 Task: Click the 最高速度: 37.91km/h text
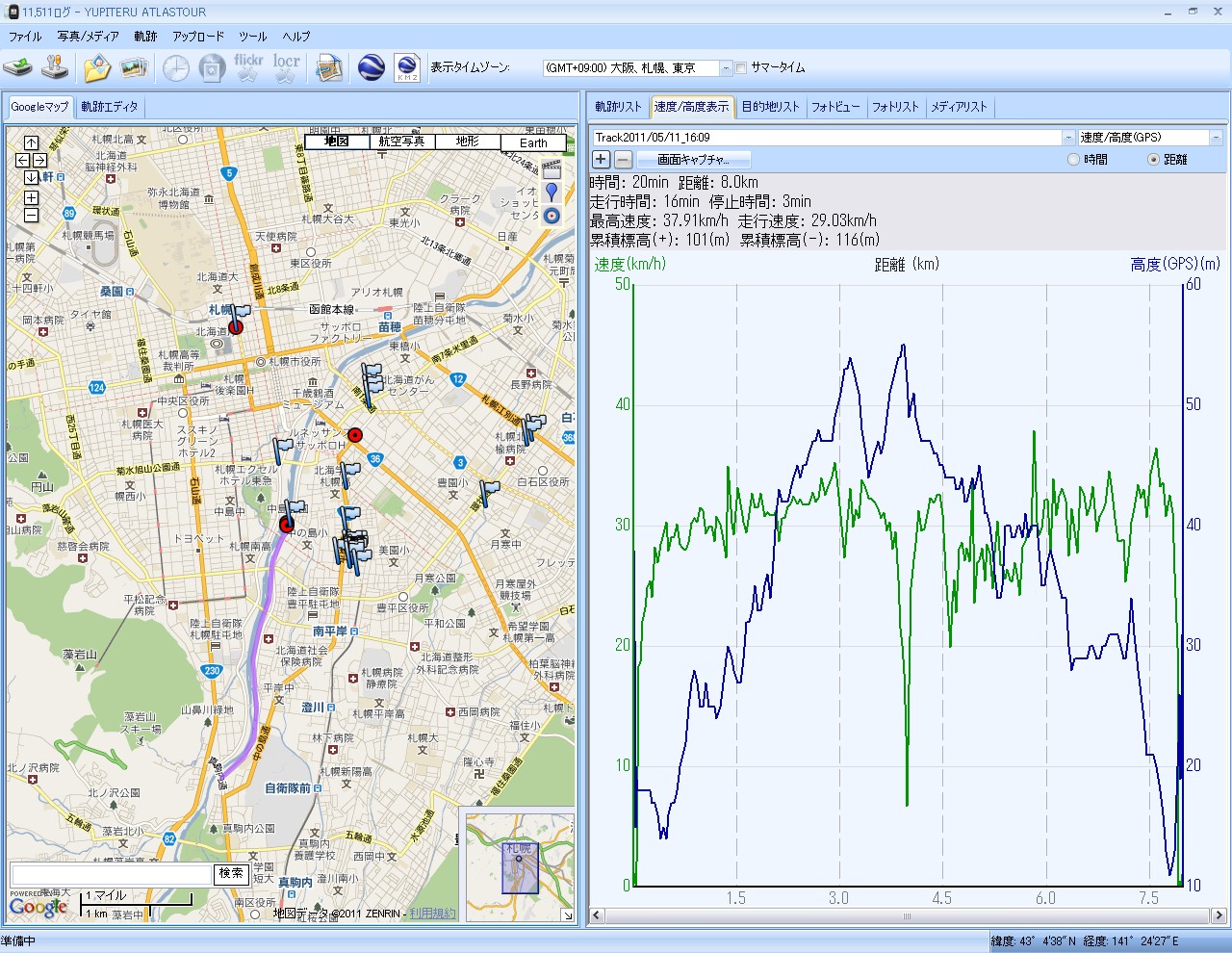click(659, 220)
